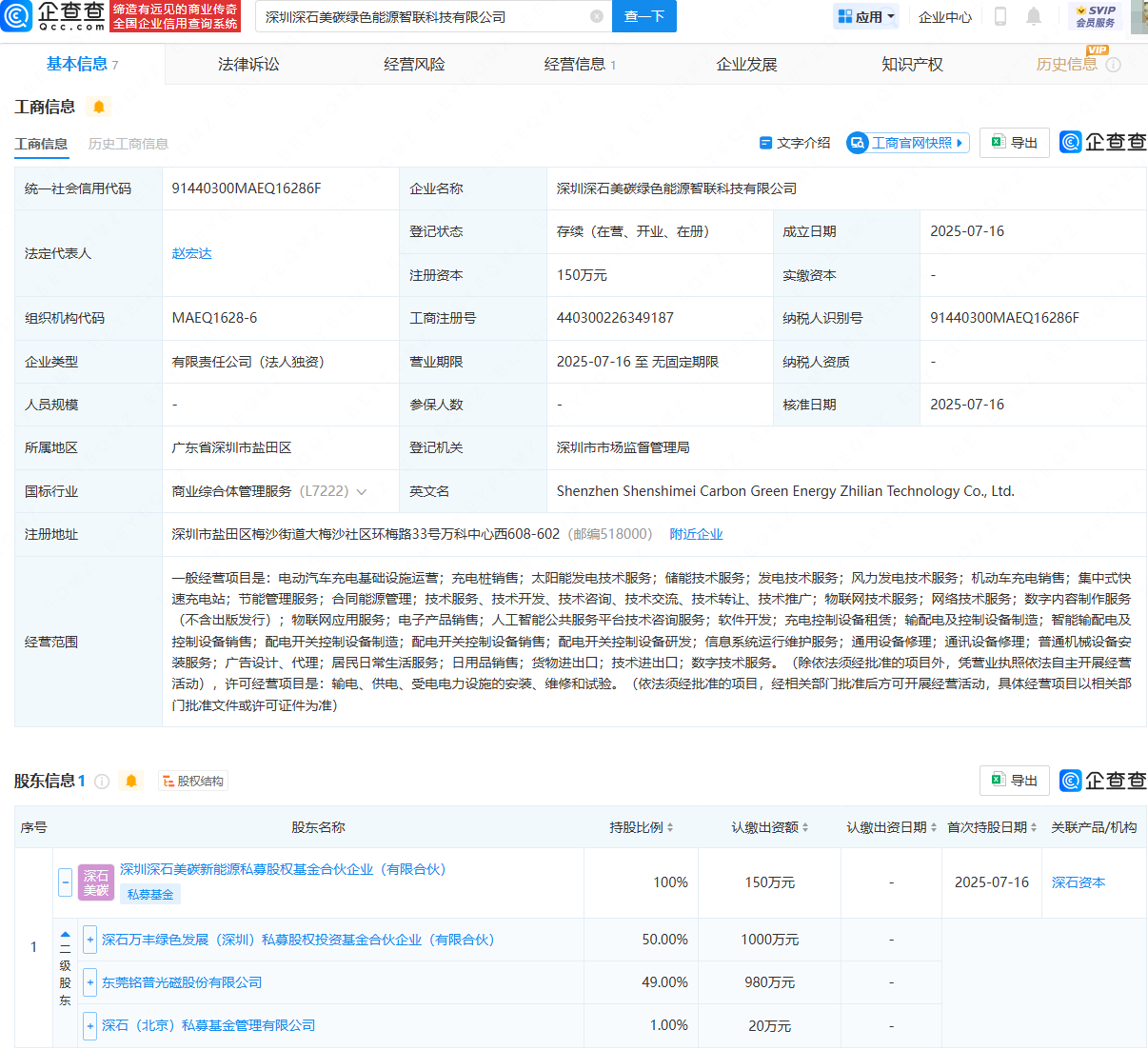The image size is (1148, 1050).
Task: Select the 历史工商信息 sub-tab
Action: (x=129, y=144)
